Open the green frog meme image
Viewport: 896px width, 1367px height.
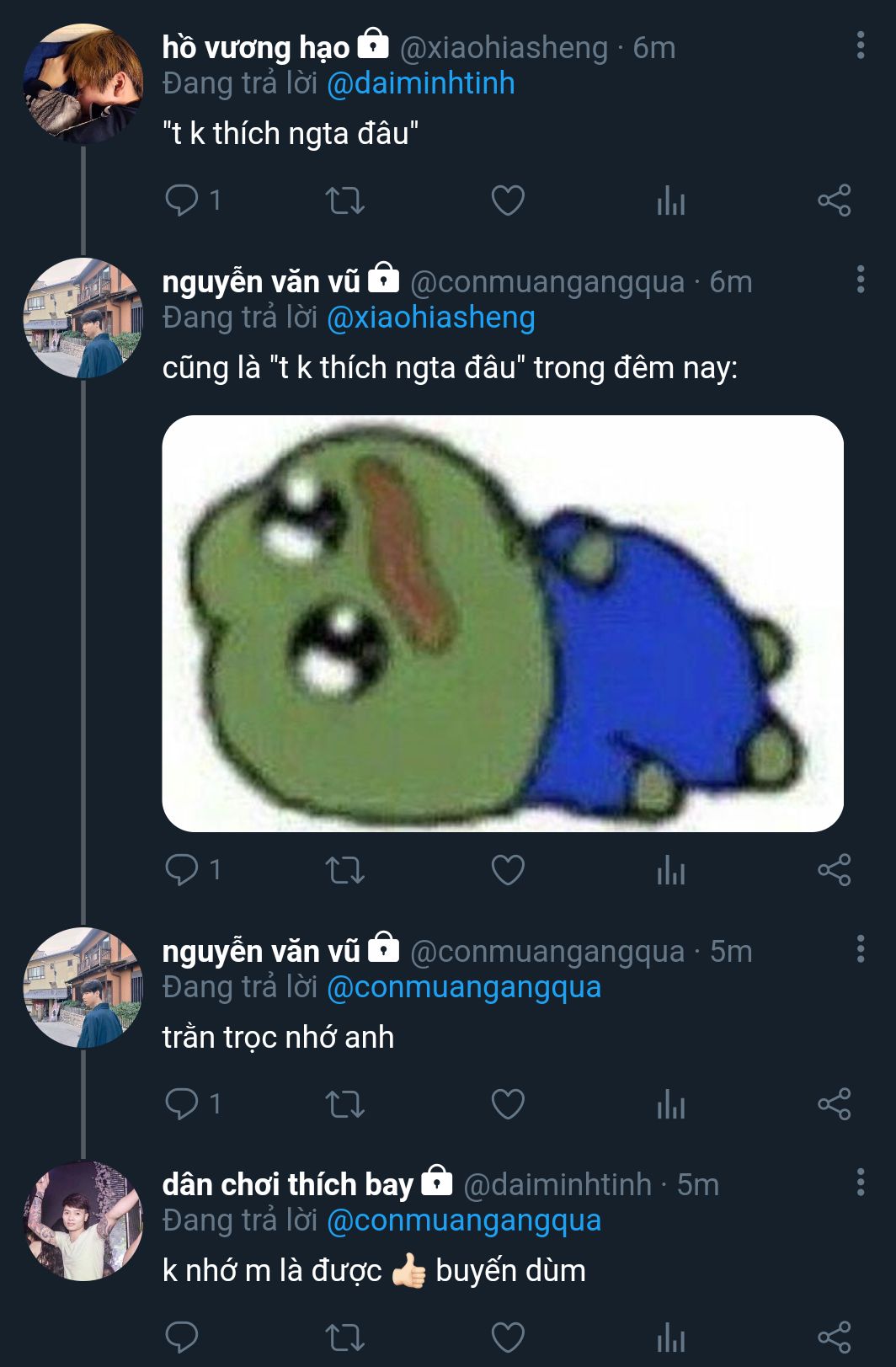tap(503, 623)
